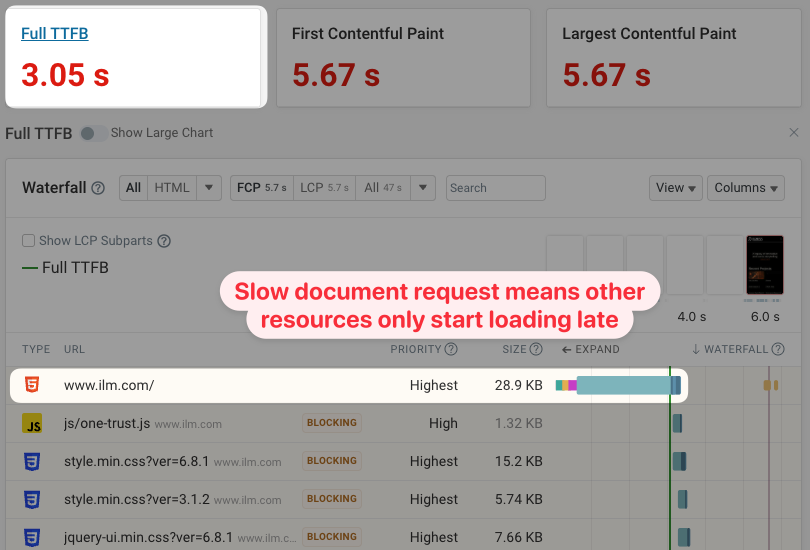The width and height of the screenshot is (810, 550).
Task: Select the All request type filter
Action: pos(133,188)
